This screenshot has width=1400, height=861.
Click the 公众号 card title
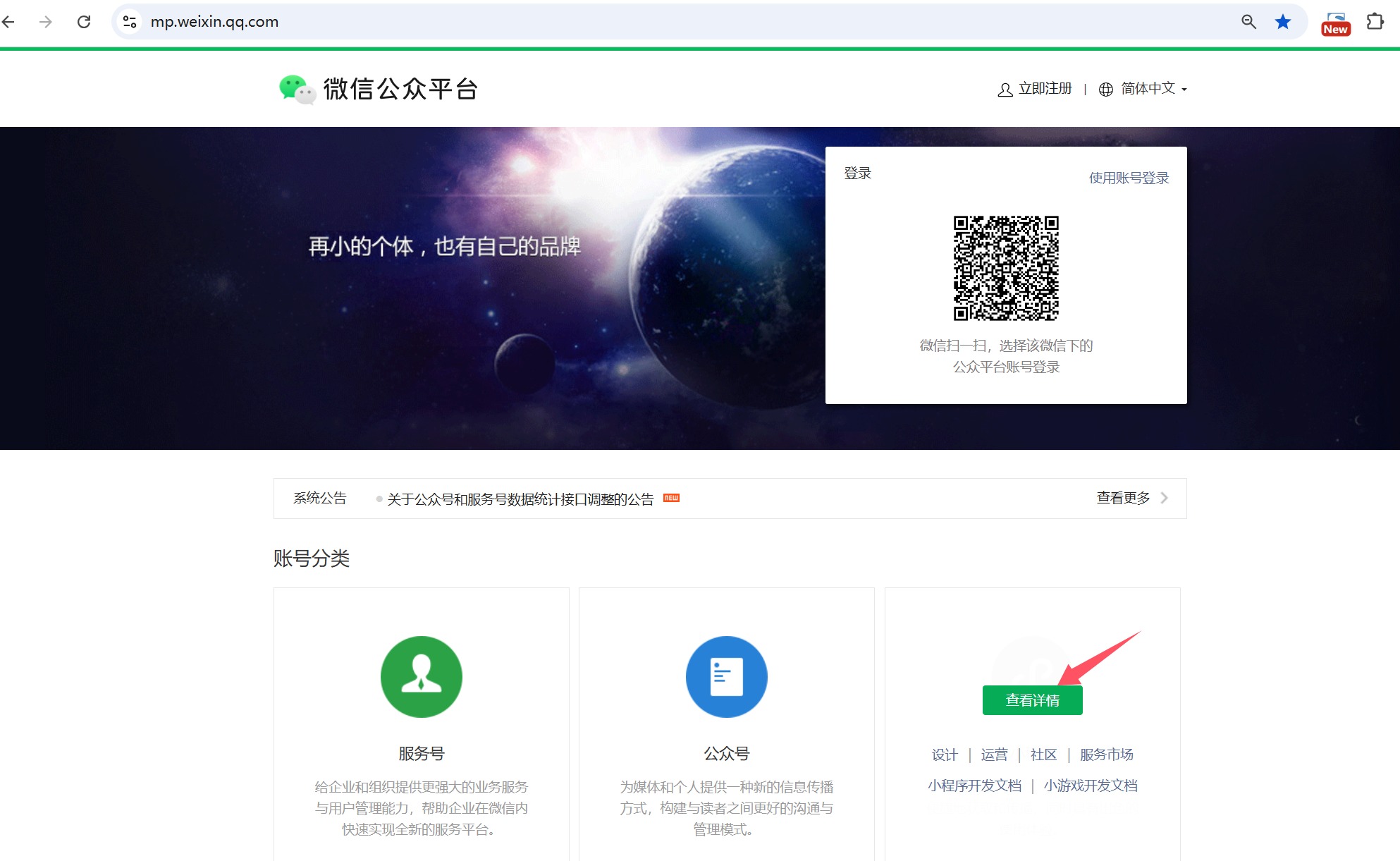(x=727, y=754)
